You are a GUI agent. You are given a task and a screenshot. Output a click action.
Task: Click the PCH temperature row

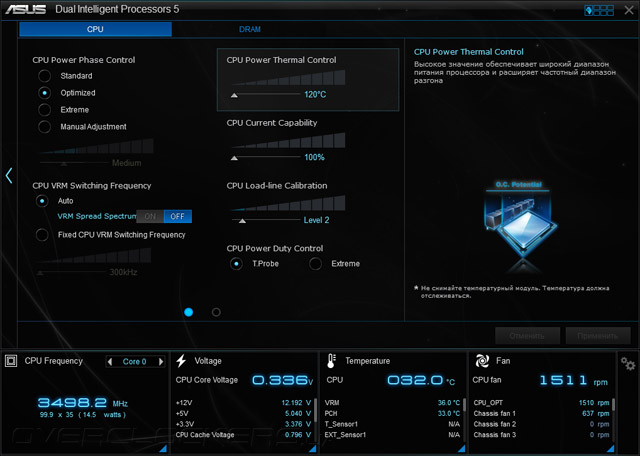pyautogui.click(x=392, y=414)
